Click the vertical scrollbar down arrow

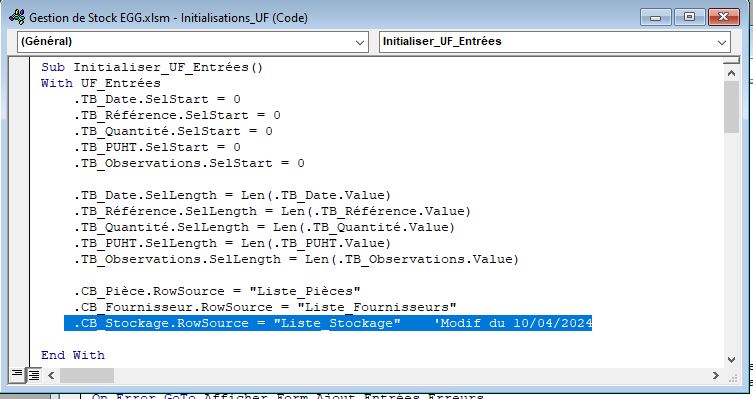pos(731,360)
